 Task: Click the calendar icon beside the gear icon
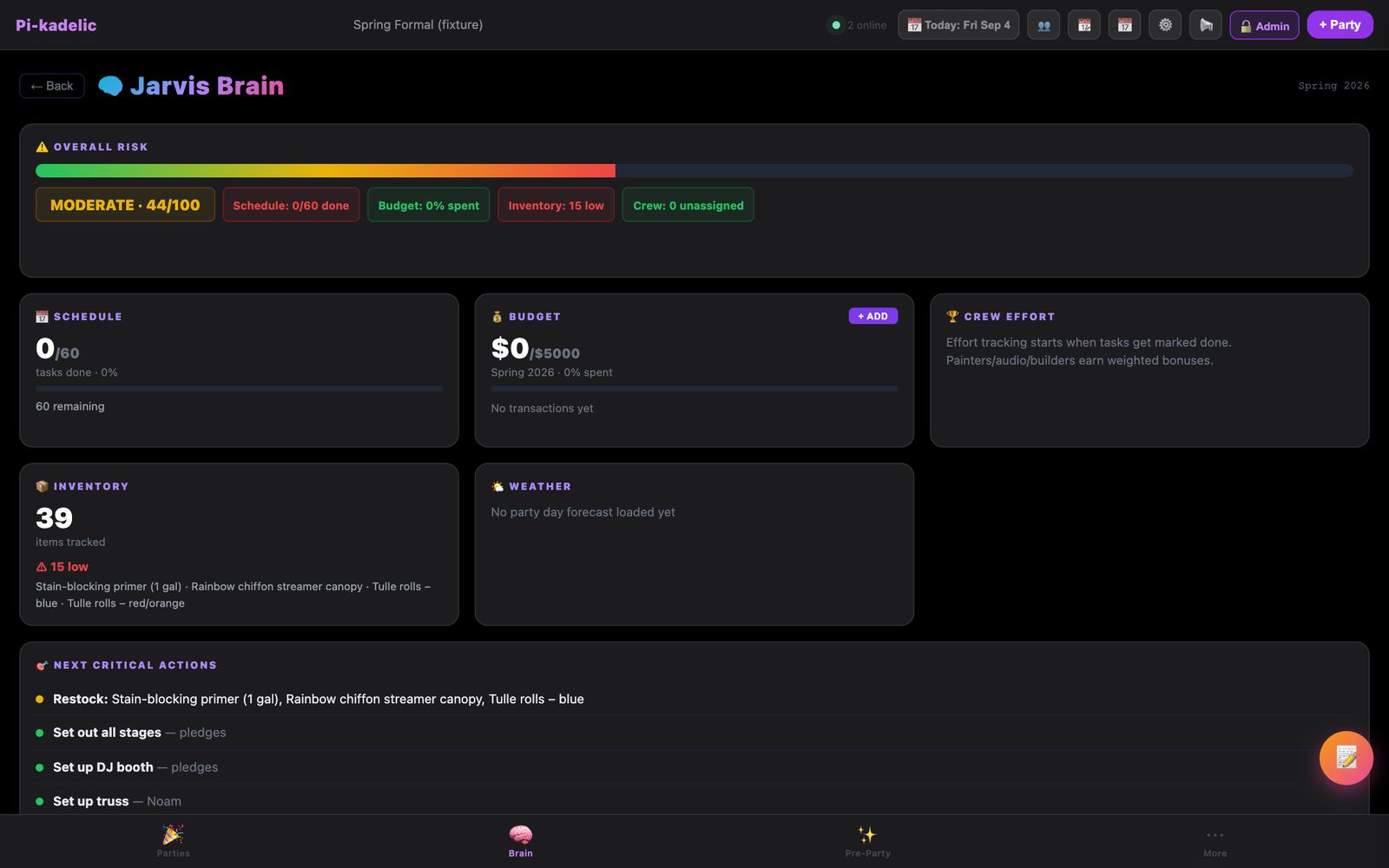(1124, 25)
